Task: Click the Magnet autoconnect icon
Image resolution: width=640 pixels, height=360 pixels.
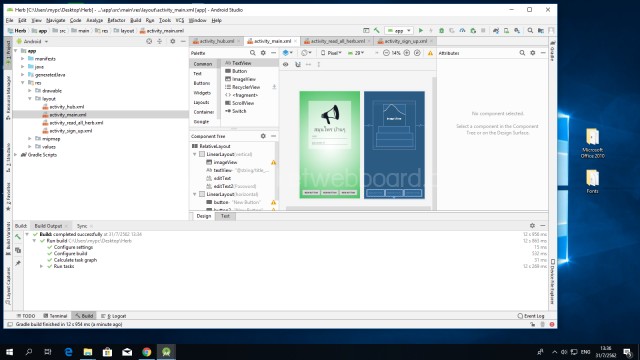Action: coord(298,64)
